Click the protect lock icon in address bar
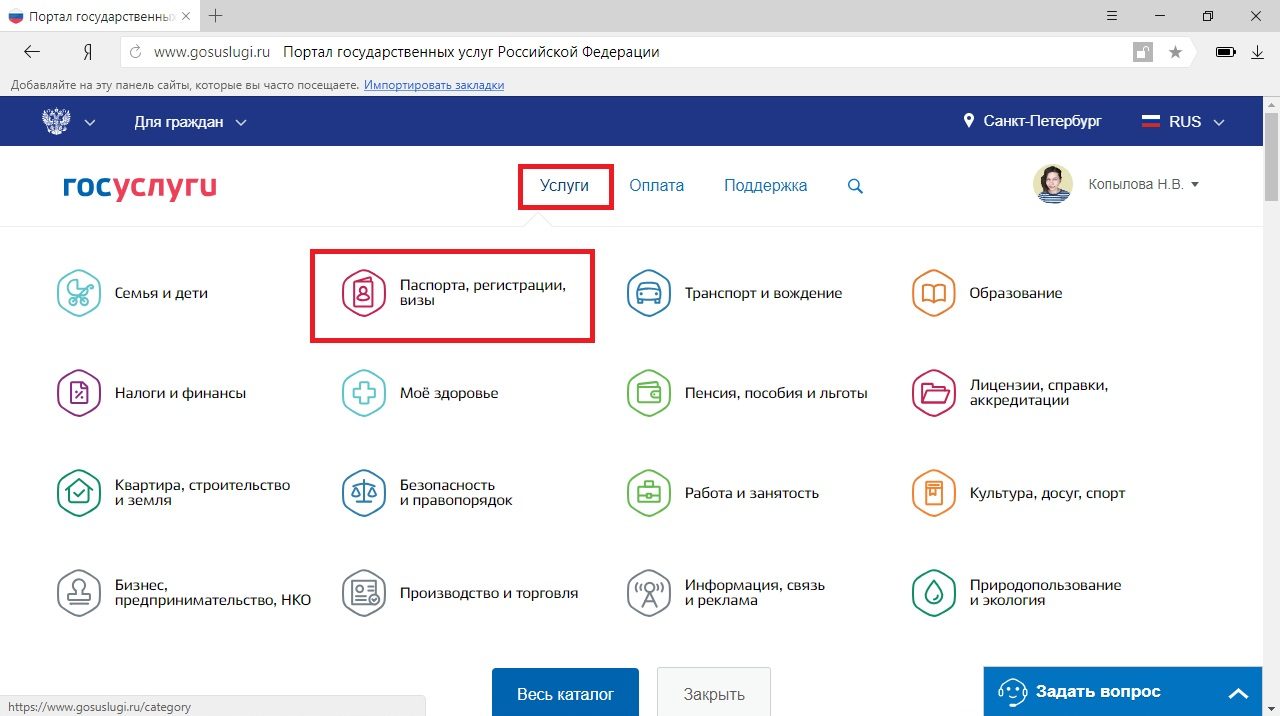1280x716 pixels. click(x=1142, y=52)
